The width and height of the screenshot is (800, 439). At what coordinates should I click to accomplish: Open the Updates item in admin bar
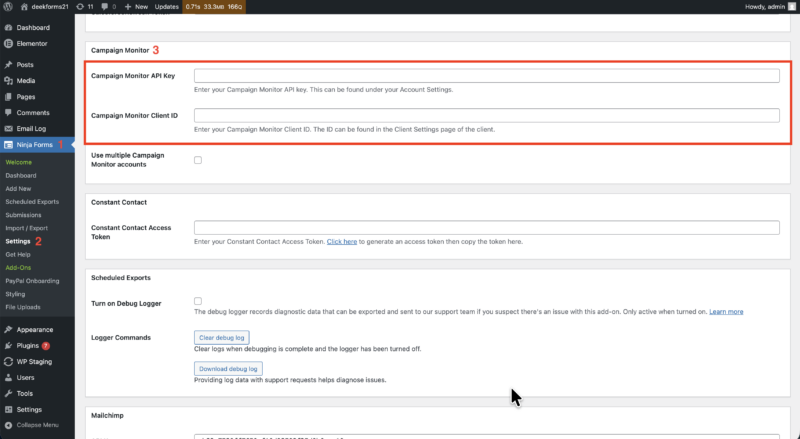tap(166, 7)
